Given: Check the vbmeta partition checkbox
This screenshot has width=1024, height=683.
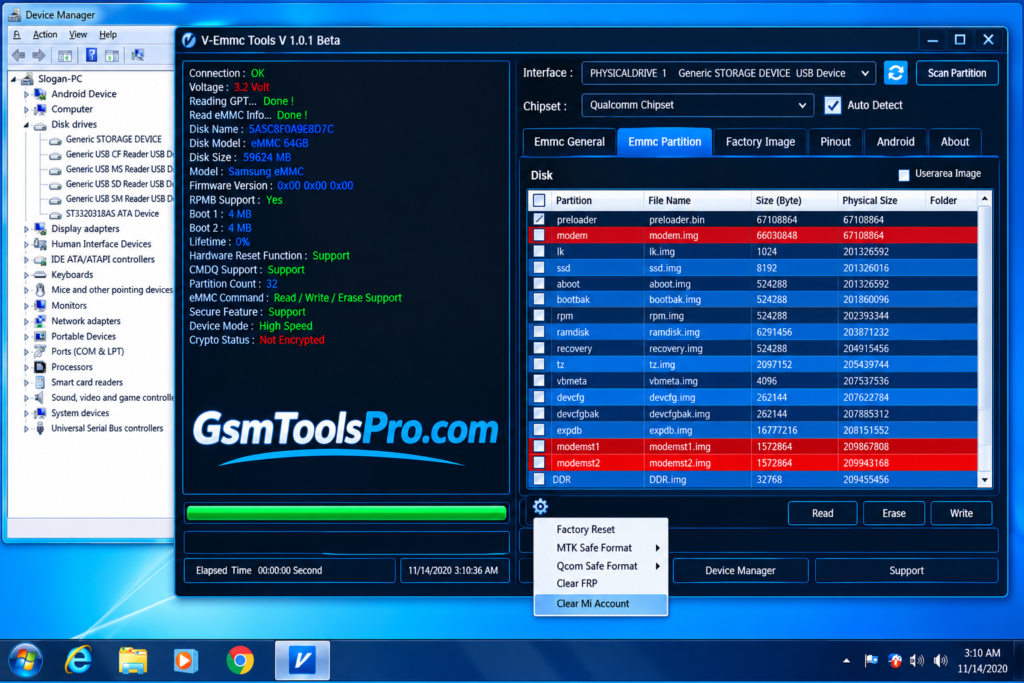Looking at the screenshot, I should tap(539, 381).
